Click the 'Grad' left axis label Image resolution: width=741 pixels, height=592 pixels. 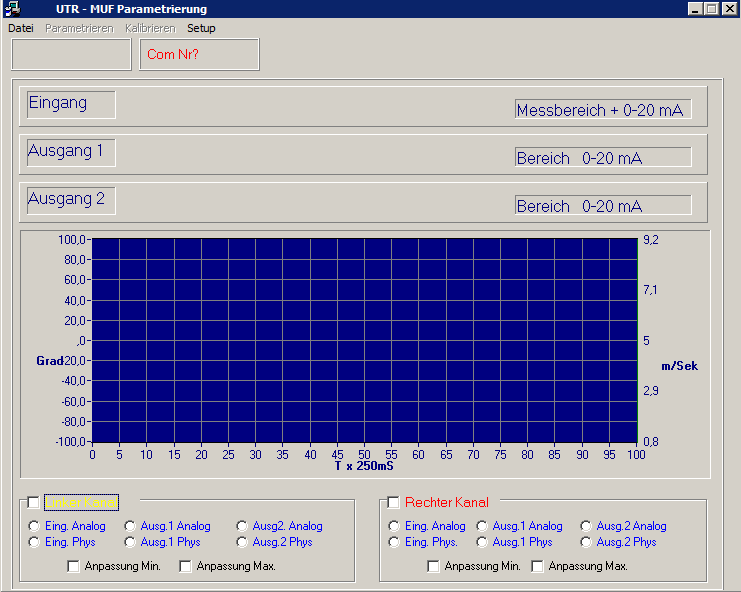click(50, 361)
